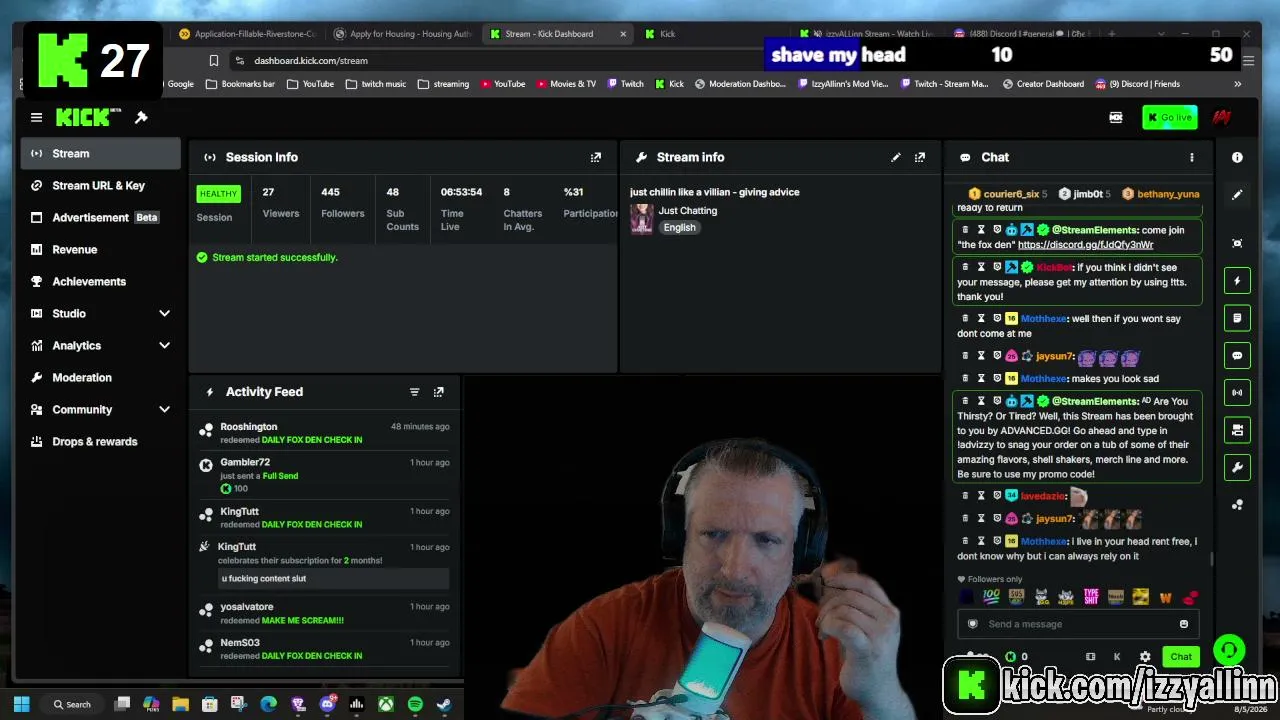Toggle the chat bubble panel in right sidebar
1280x720 pixels.
coord(1237,355)
